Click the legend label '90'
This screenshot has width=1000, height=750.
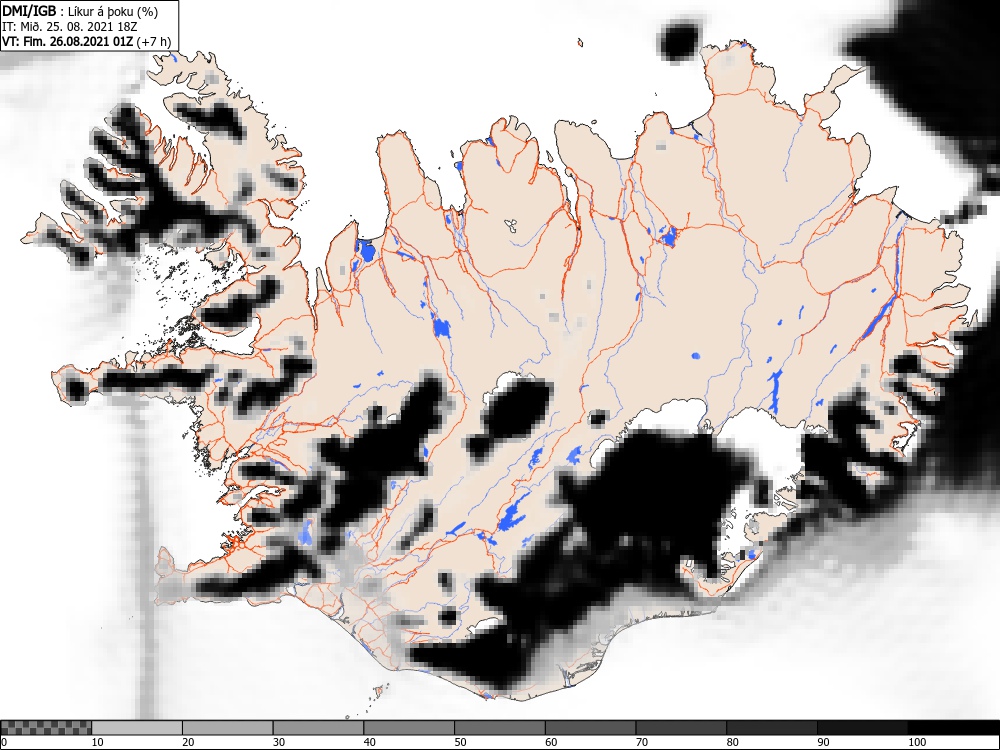pyautogui.click(x=823, y=742)
